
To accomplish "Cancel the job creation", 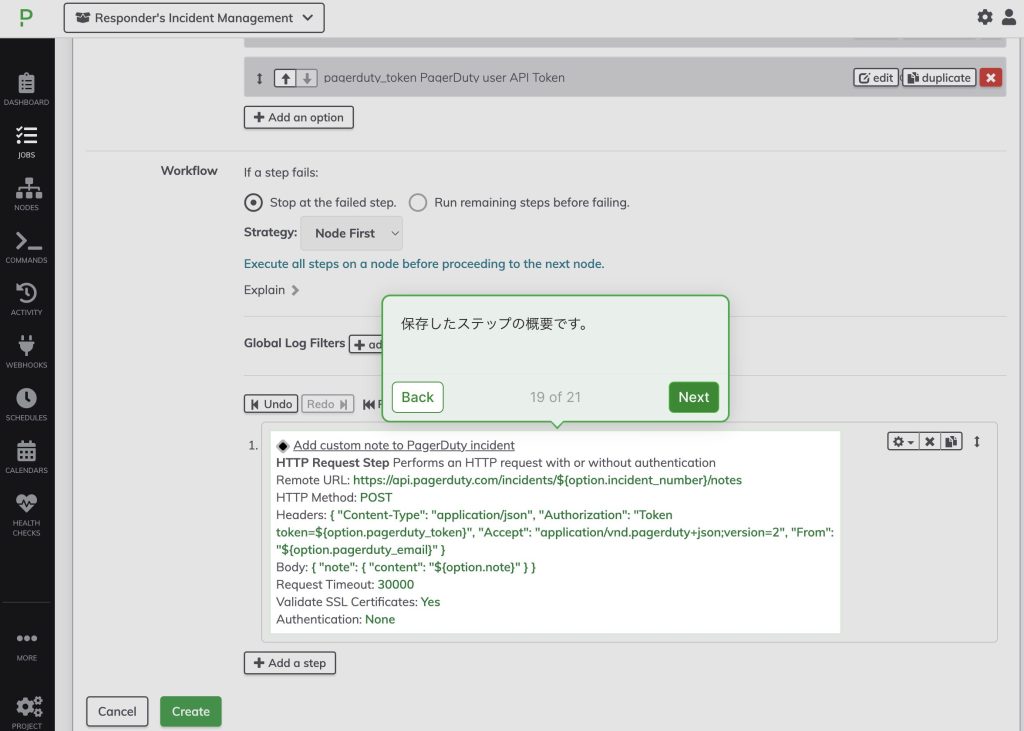I will click(117, 711).
